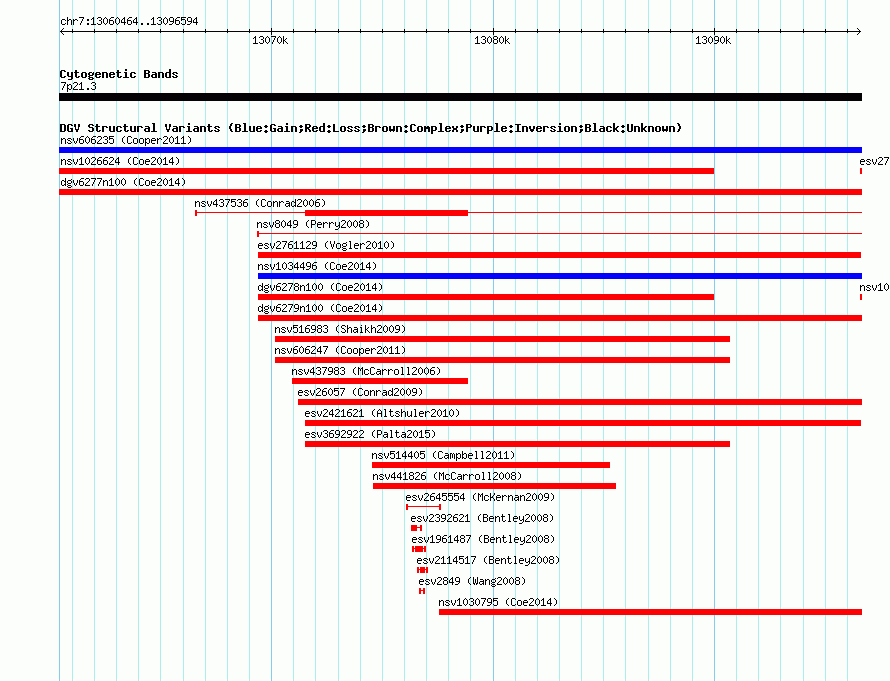Select the esv2421621 red bar
The image size is (890, 681).
tap(583, 423)
